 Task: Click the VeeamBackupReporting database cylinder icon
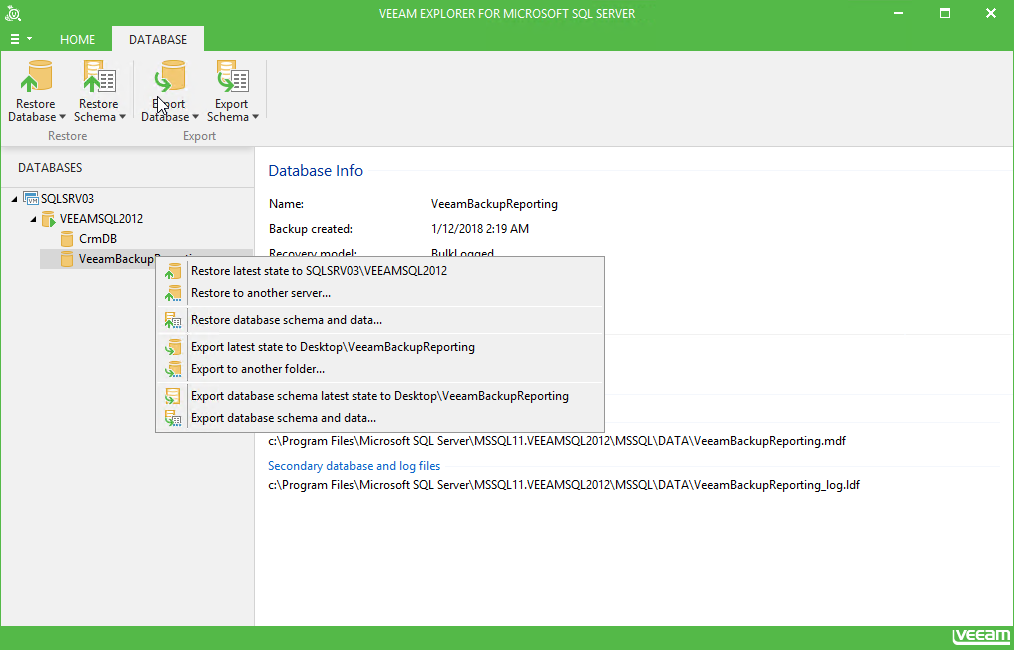point(67,259)
